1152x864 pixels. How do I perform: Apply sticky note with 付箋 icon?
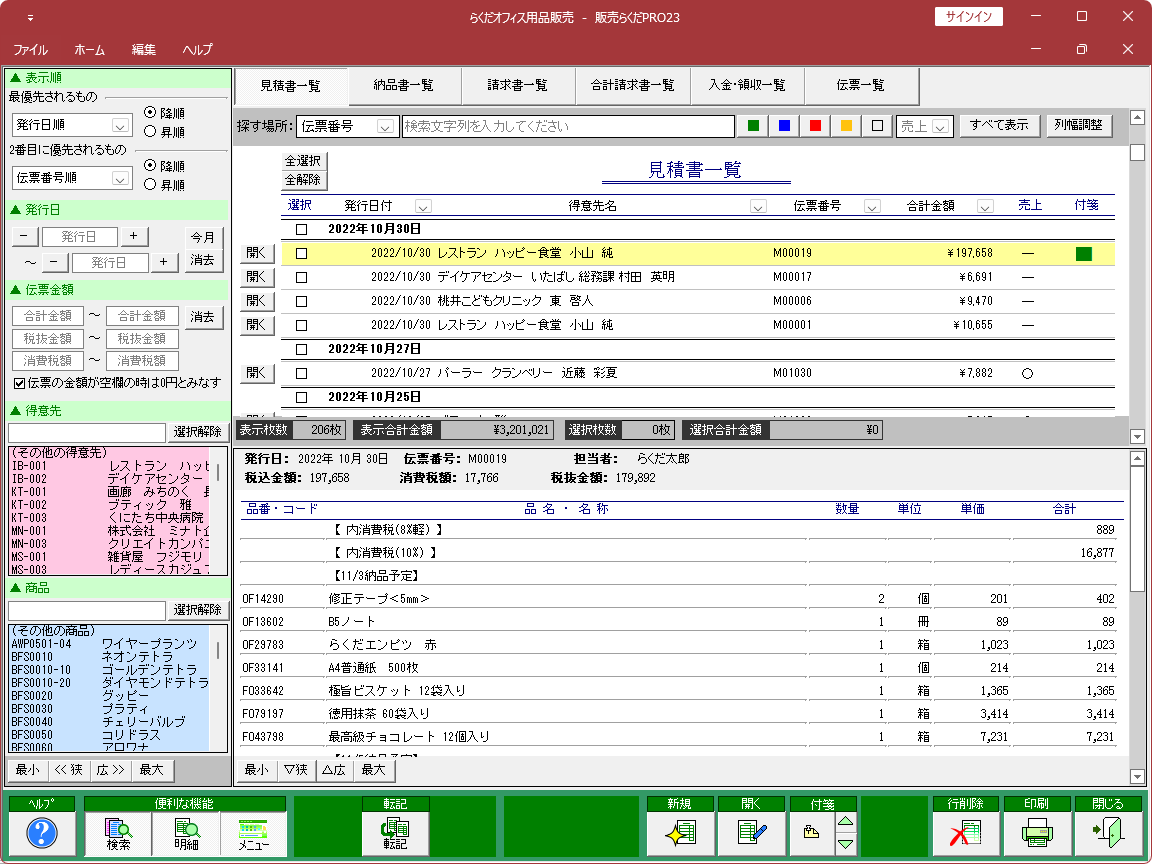[x=812, y=833]
